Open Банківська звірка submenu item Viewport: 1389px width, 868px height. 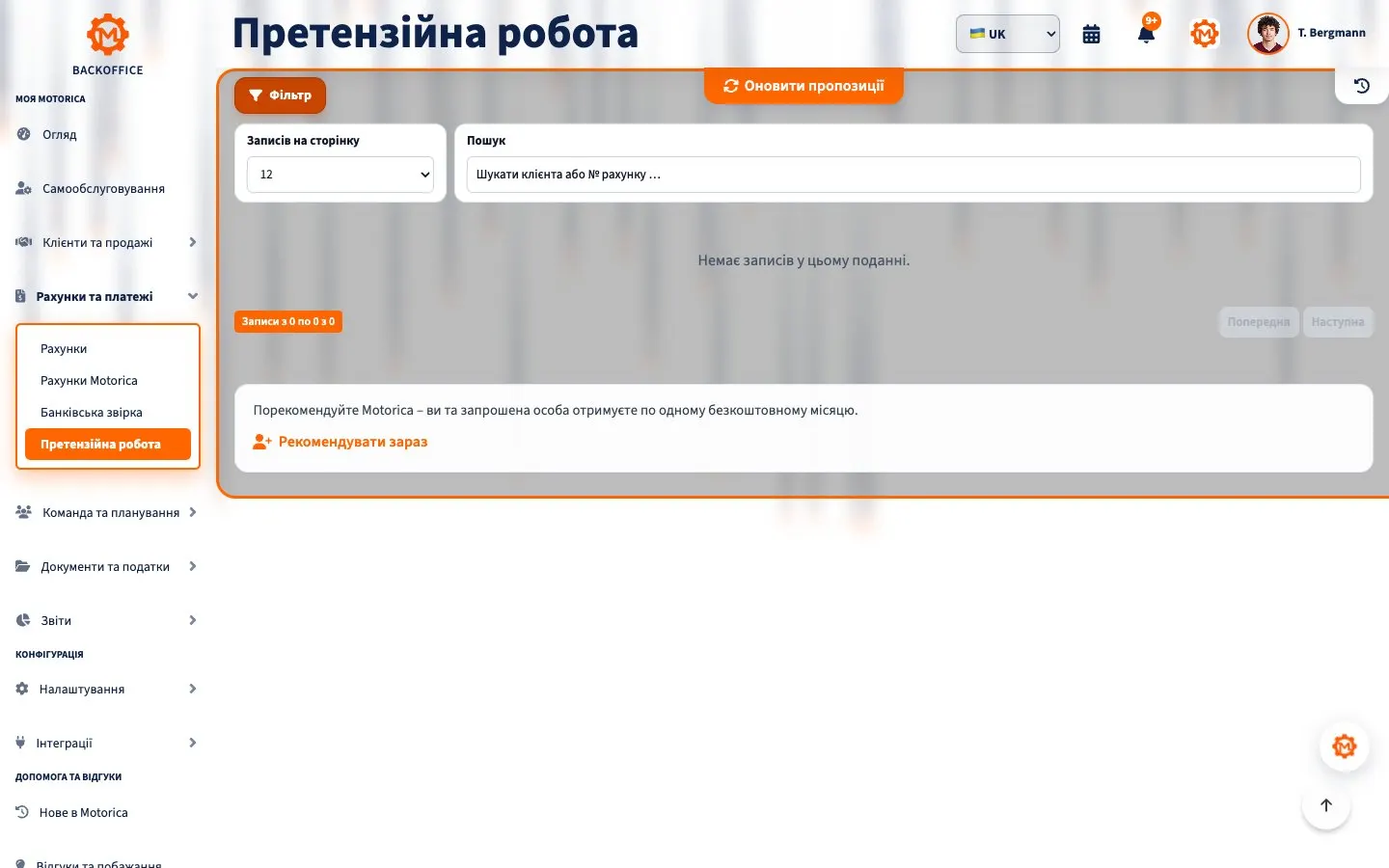pyautogui.click(x=108, y=413)
